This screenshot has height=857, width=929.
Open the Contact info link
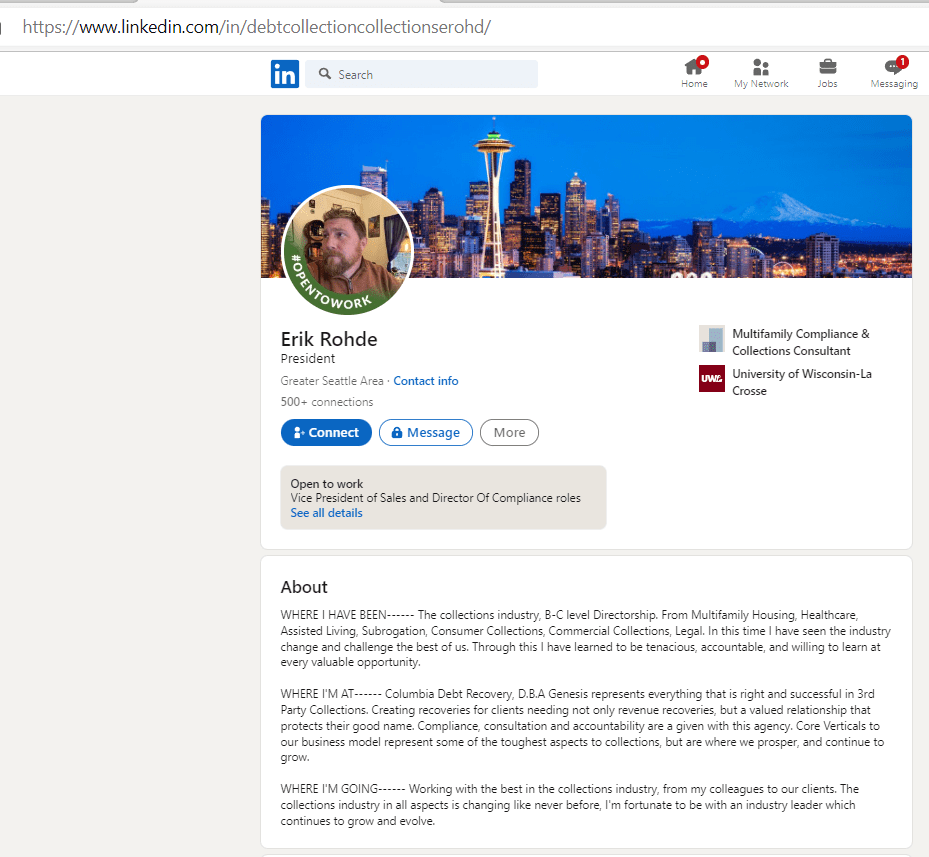click(x=426, y=381)
